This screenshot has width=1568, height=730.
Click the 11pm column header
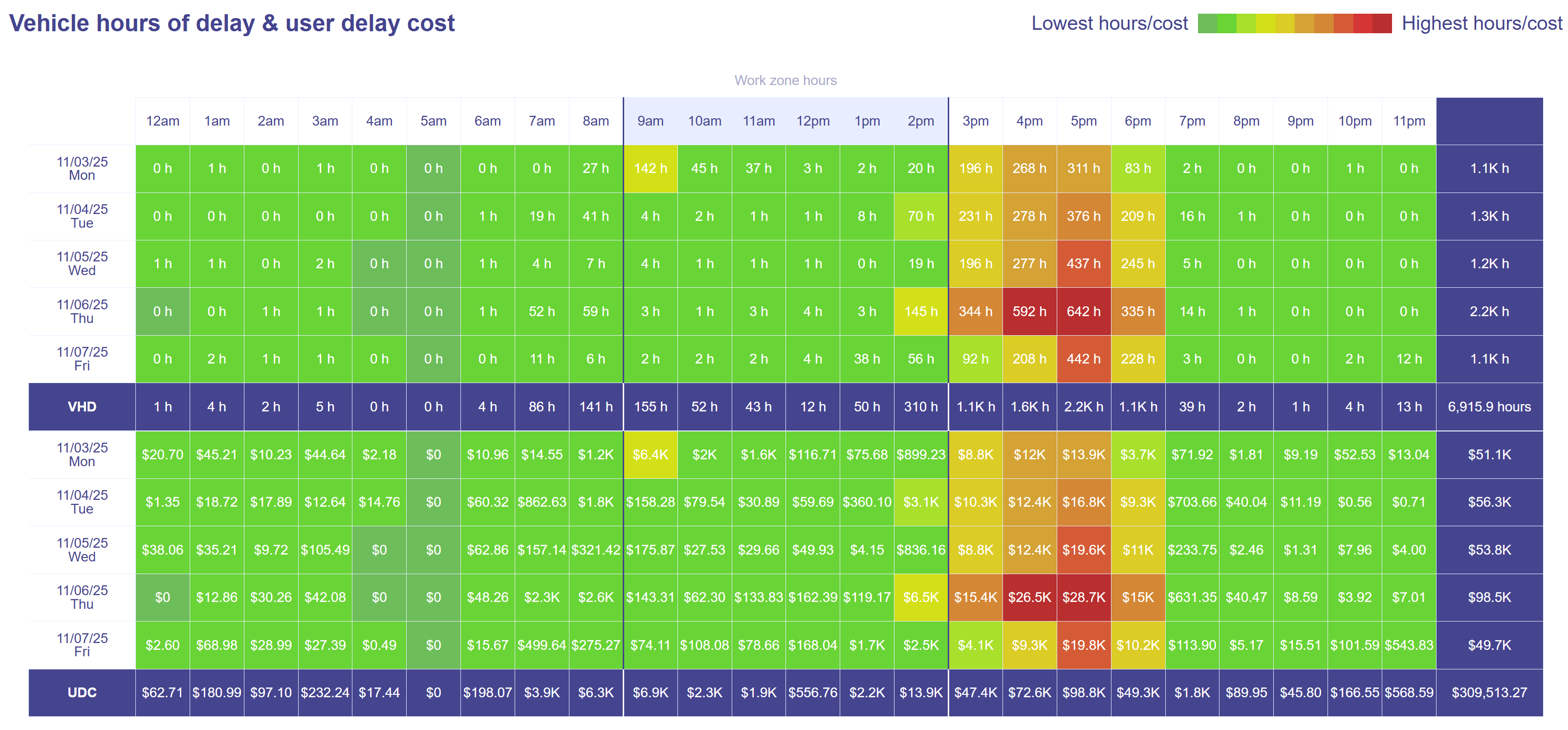(1409, 121)
